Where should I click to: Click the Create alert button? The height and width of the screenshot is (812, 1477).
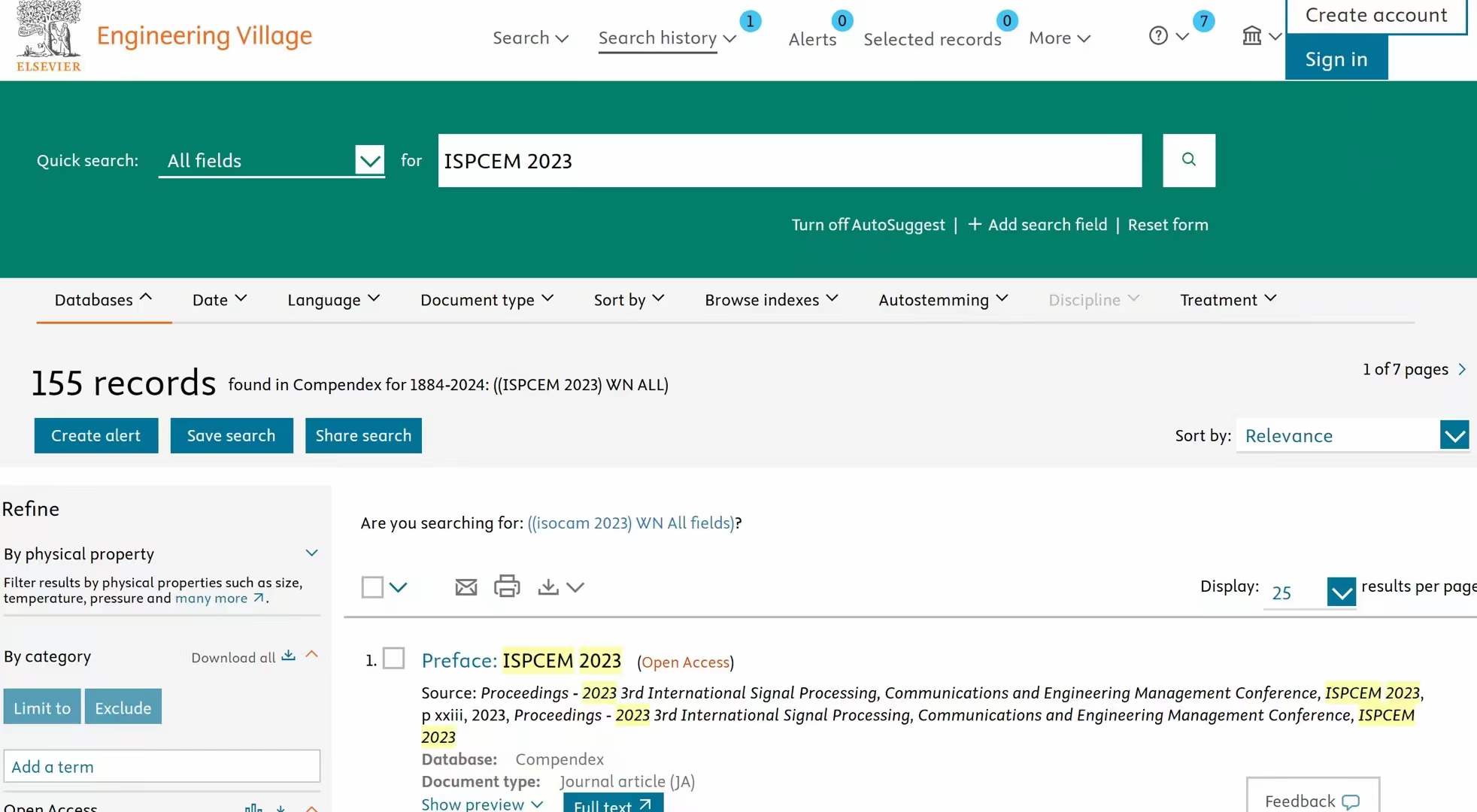tap(96, 435)
